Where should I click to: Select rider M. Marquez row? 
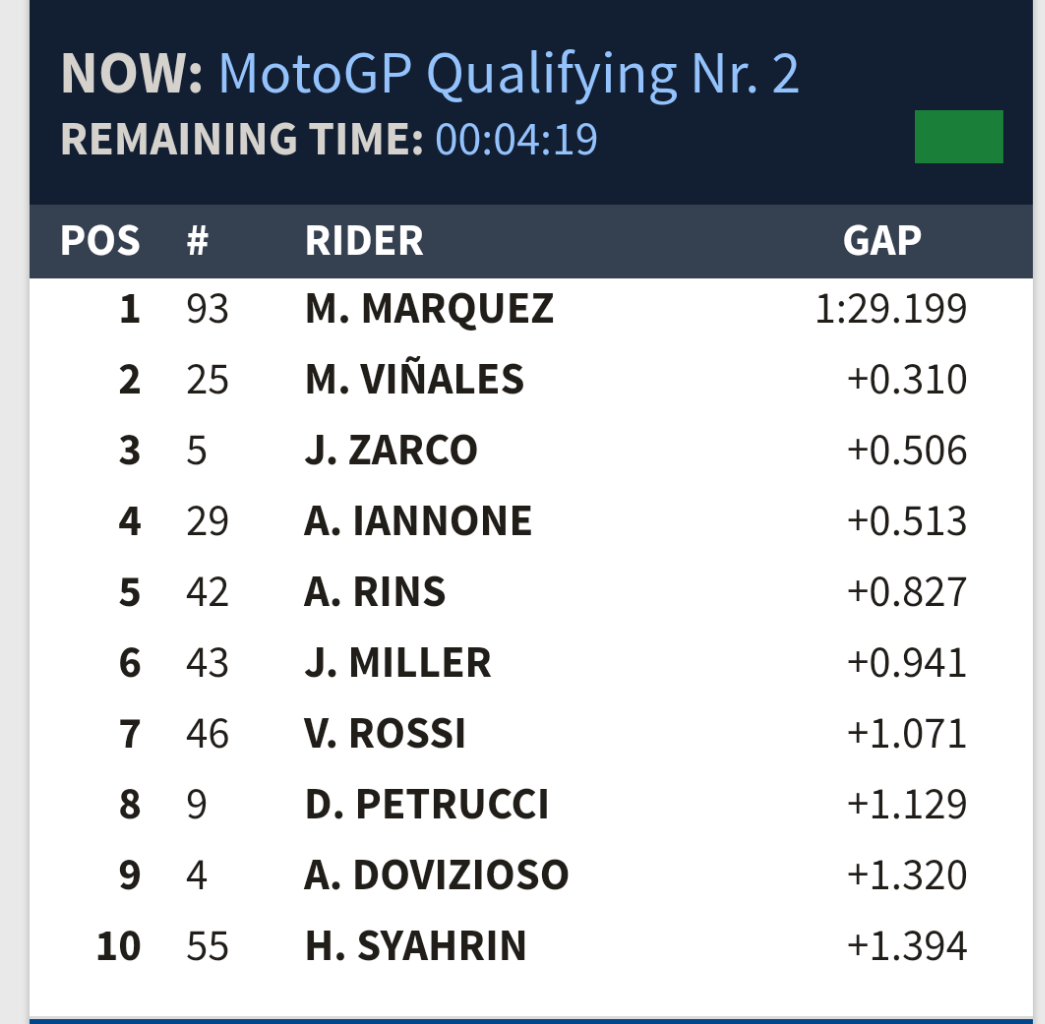pos(429,309)
